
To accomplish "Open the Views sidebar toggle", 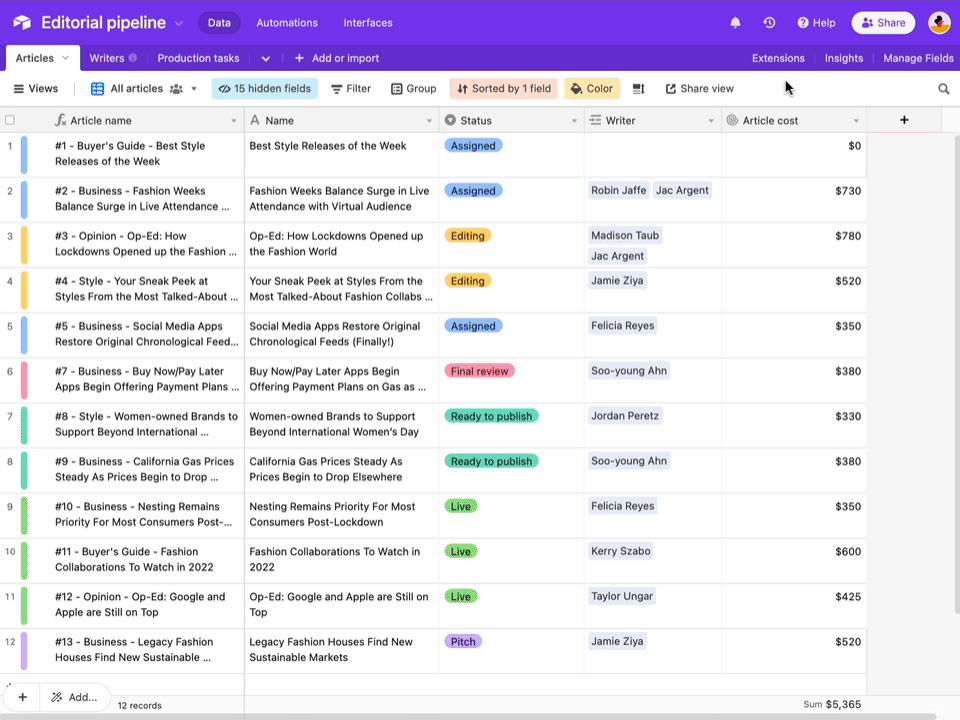I will pos(36,89).
